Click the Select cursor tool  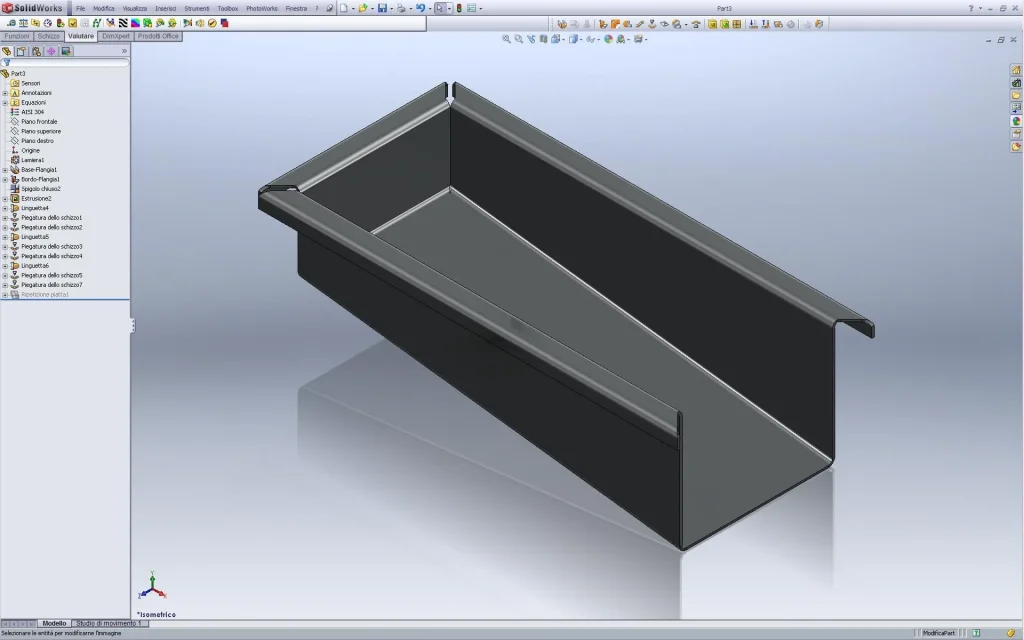pos(440,8)
